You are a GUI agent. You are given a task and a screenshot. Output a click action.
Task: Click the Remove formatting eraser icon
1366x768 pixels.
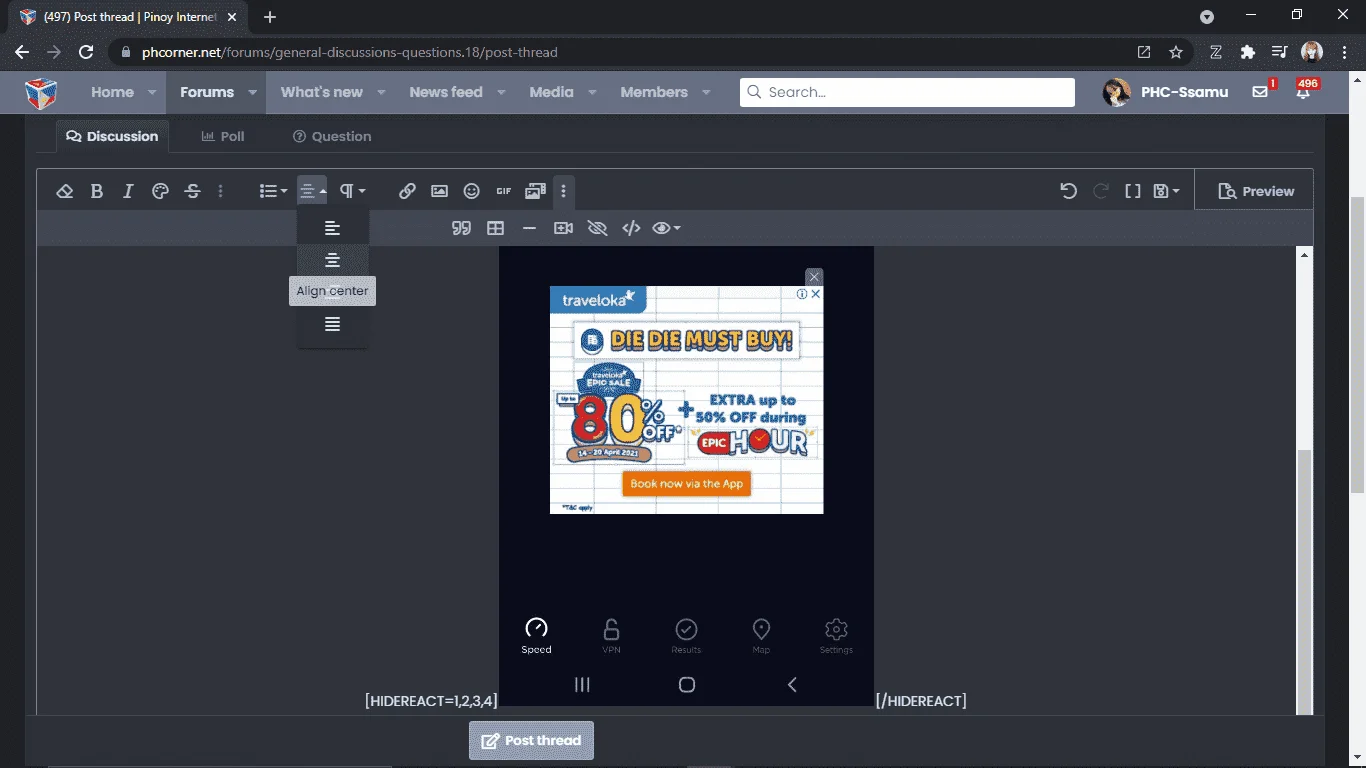point(65,191)
